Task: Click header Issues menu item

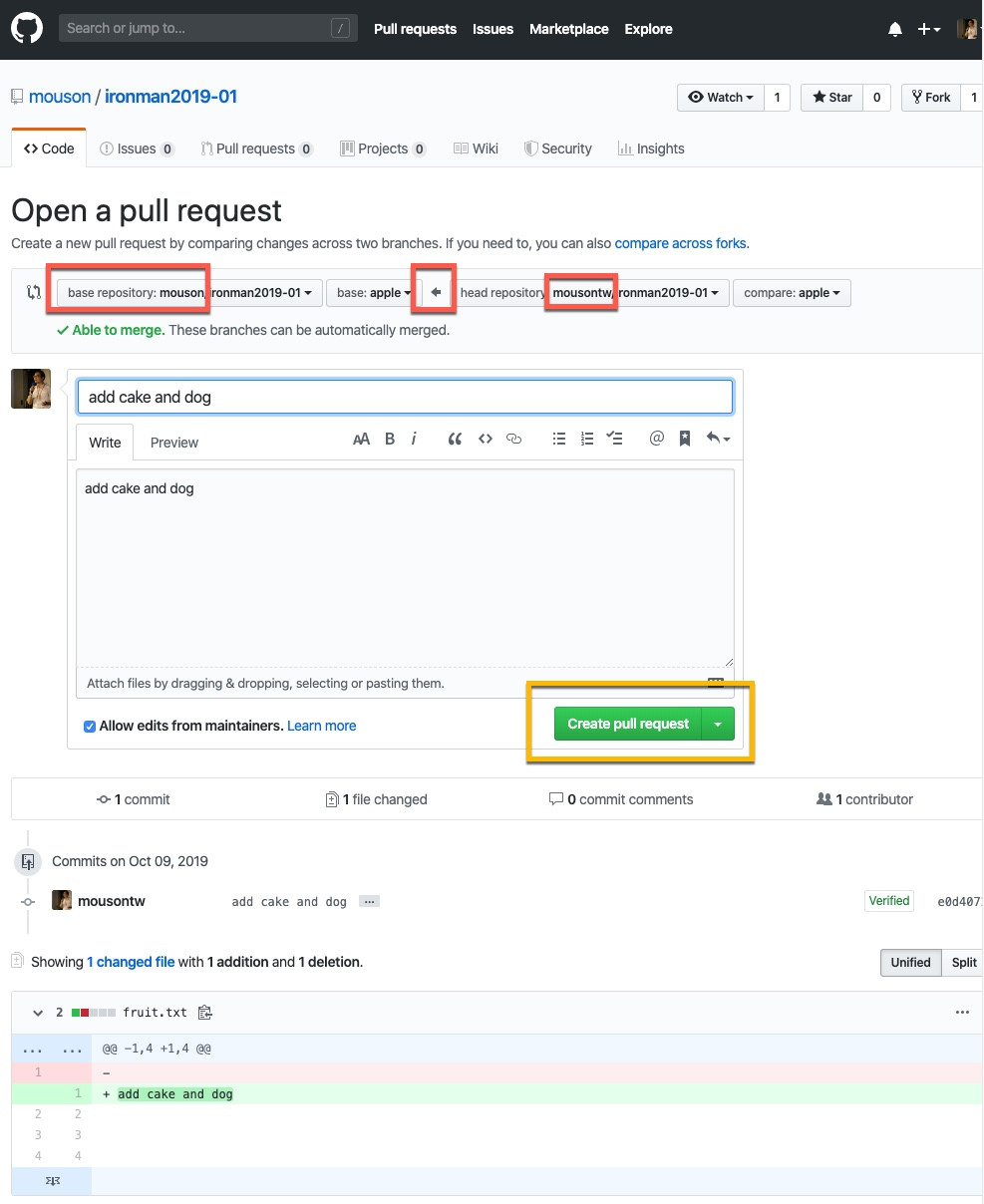Action: 492,29
